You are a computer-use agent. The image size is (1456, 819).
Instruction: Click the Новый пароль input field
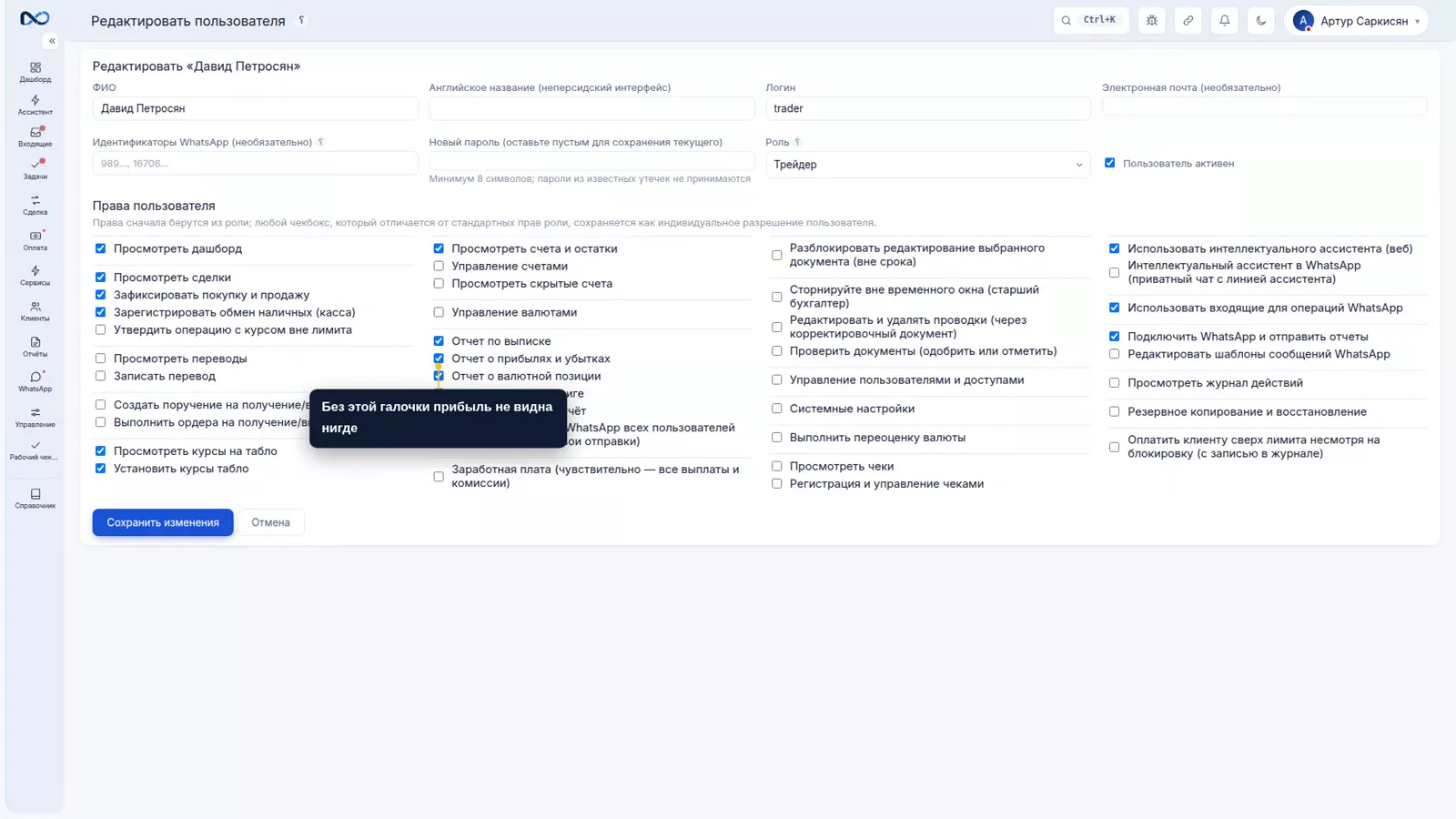pos(591,161)
